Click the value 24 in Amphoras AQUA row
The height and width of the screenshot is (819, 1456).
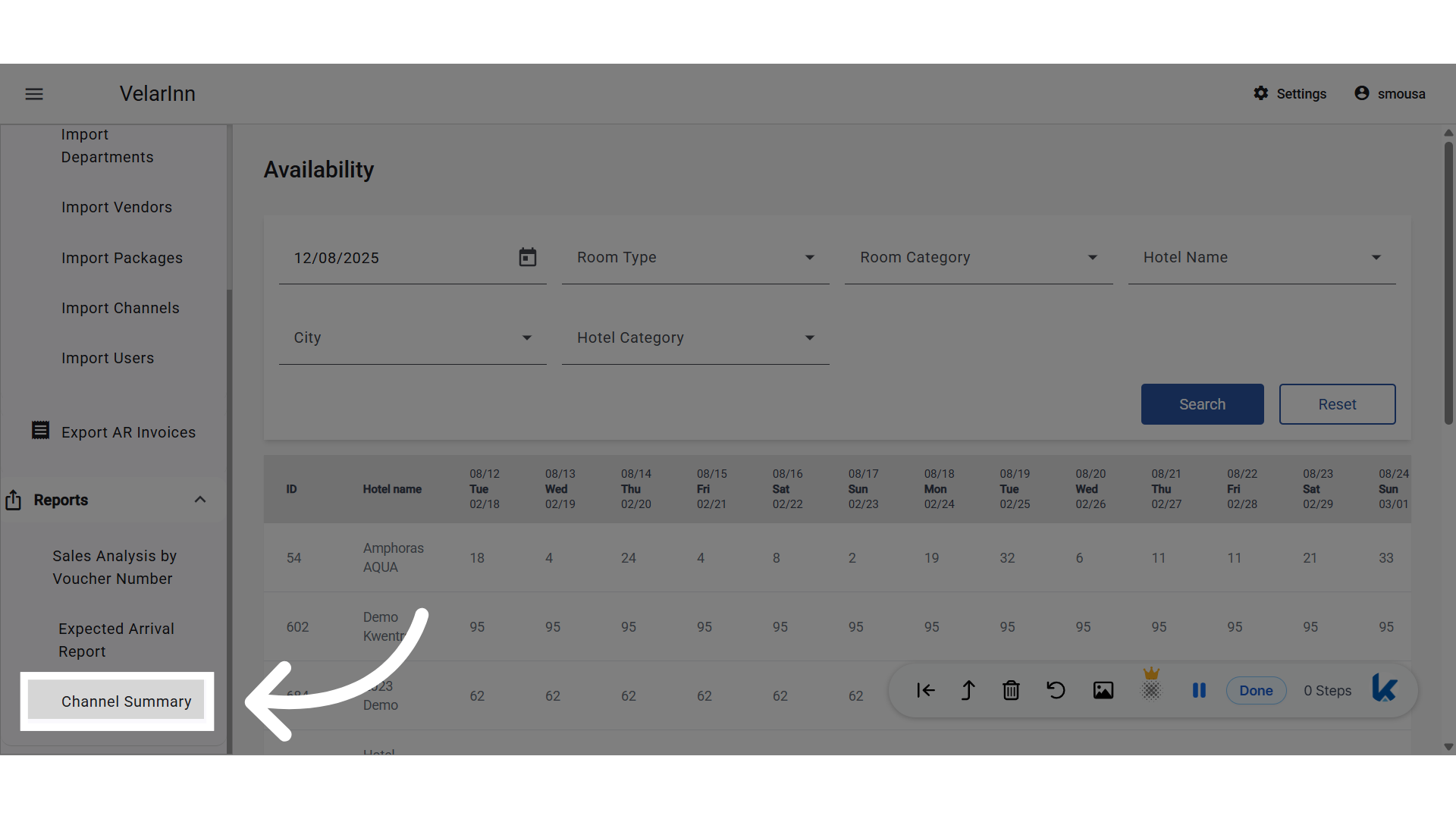tap(629, 558)
